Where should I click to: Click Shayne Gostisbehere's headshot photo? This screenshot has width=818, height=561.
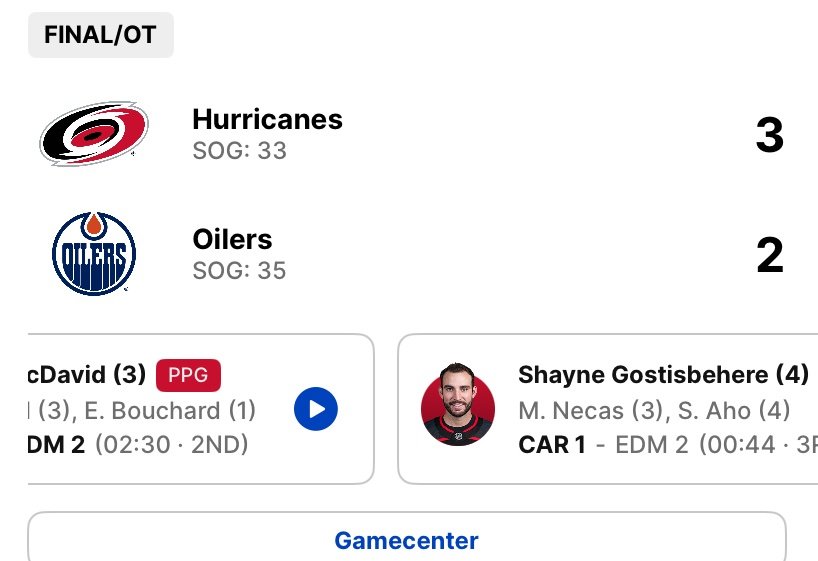[x=458, y=404]
